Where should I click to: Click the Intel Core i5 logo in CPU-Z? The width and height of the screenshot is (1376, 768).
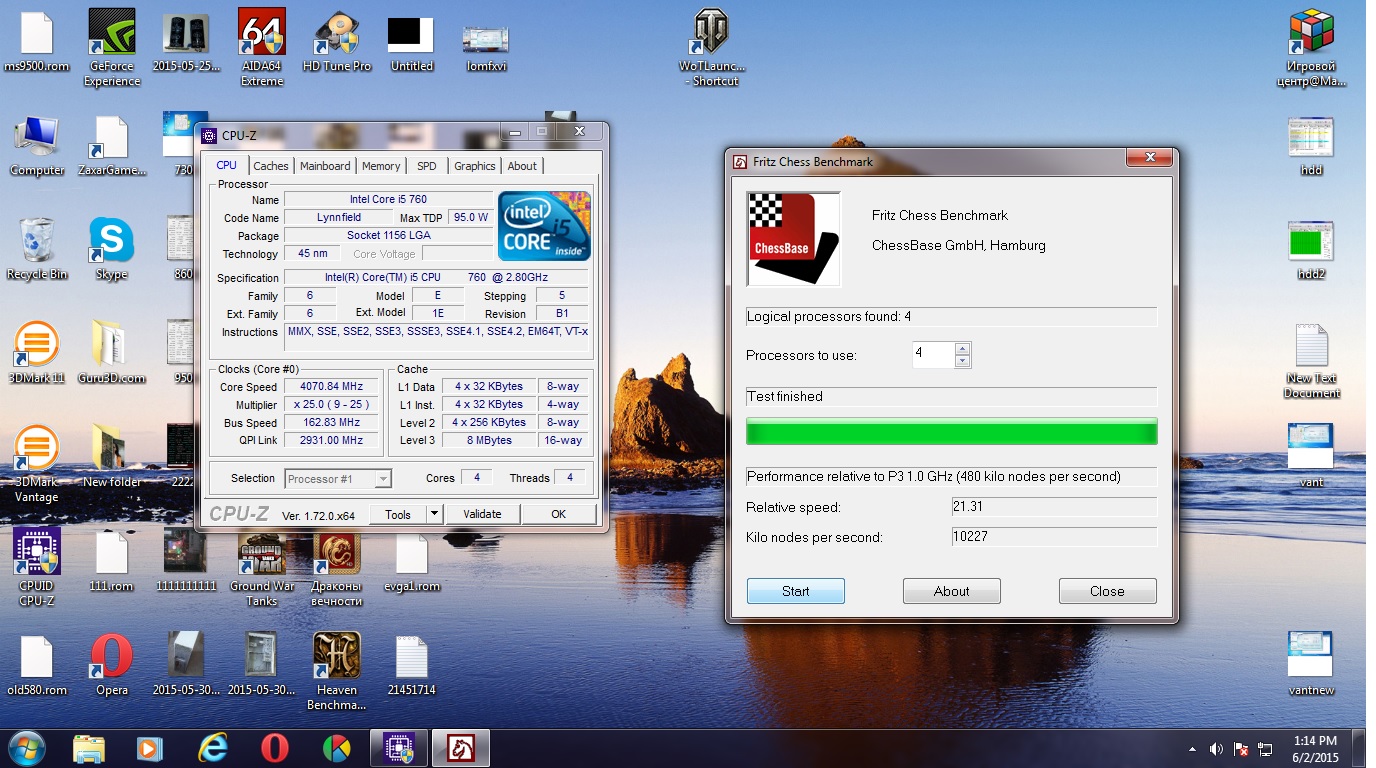point(545,226)
